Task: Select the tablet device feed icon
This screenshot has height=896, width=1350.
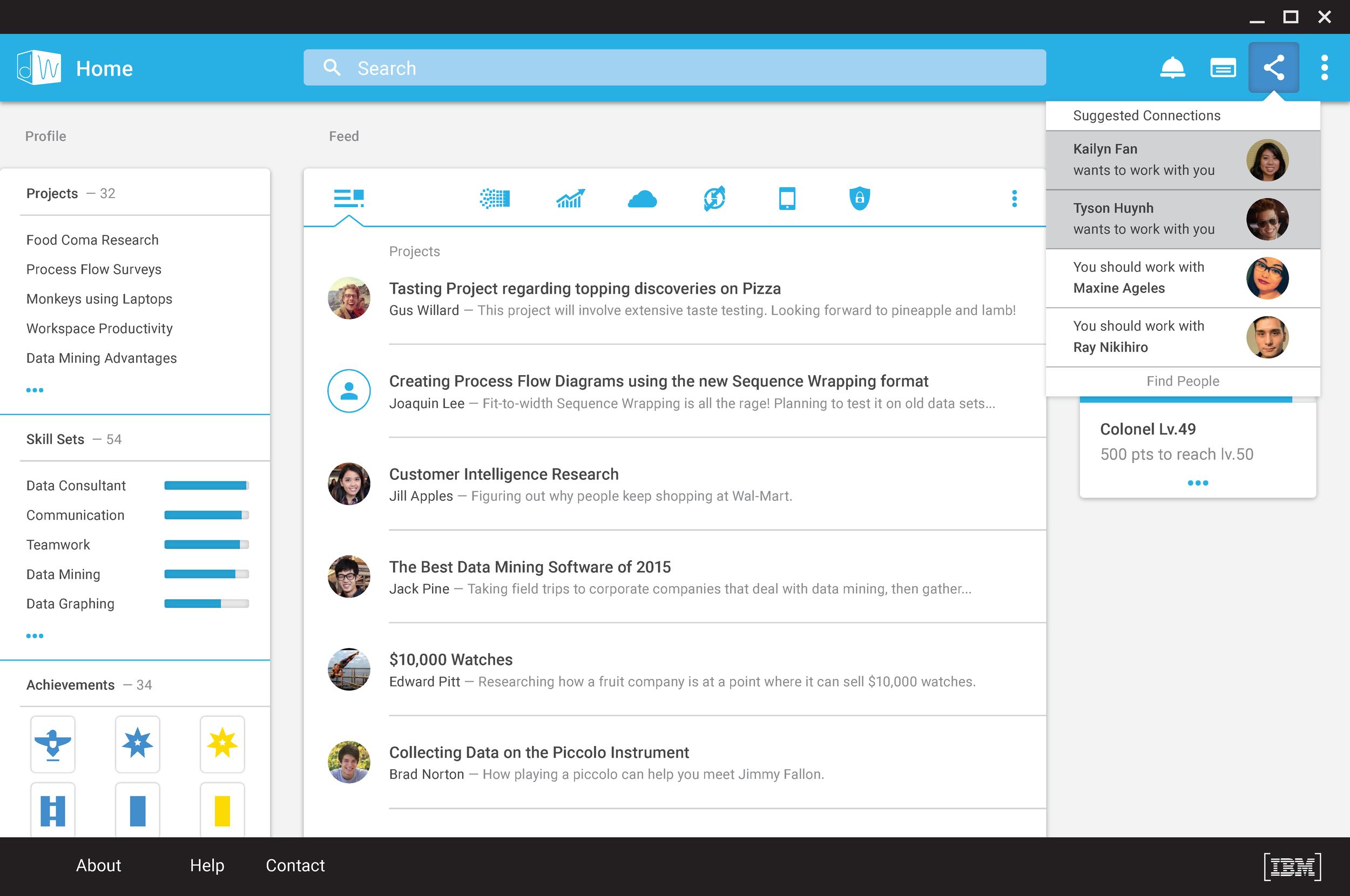Action: 787,199
